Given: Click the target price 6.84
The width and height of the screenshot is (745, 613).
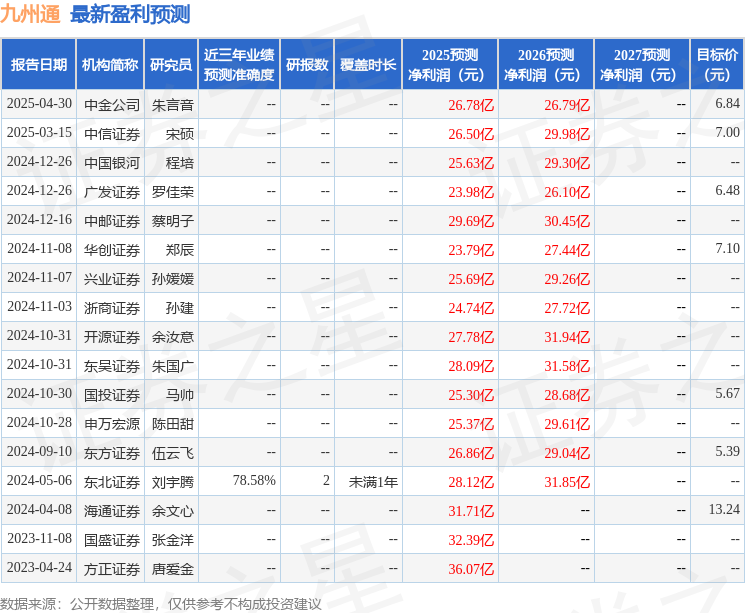Looking at the screenshot, I should pyautogui.click(x=727, y=104).
